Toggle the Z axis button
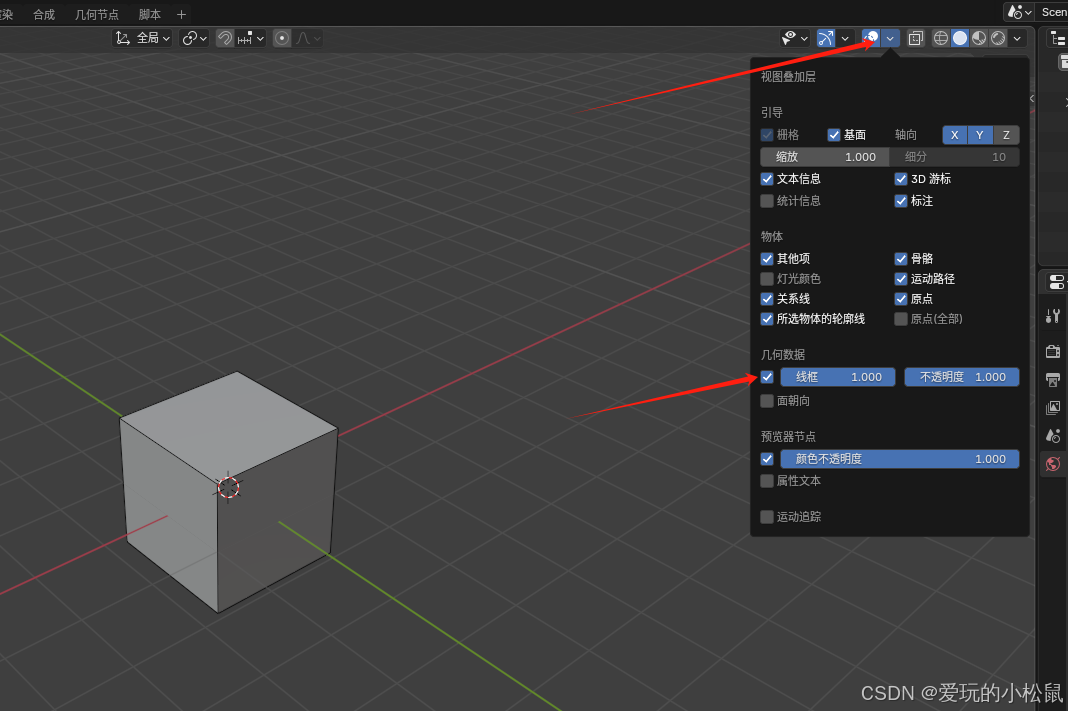This screenshot has width=1068, height=711. (1006, 135)
